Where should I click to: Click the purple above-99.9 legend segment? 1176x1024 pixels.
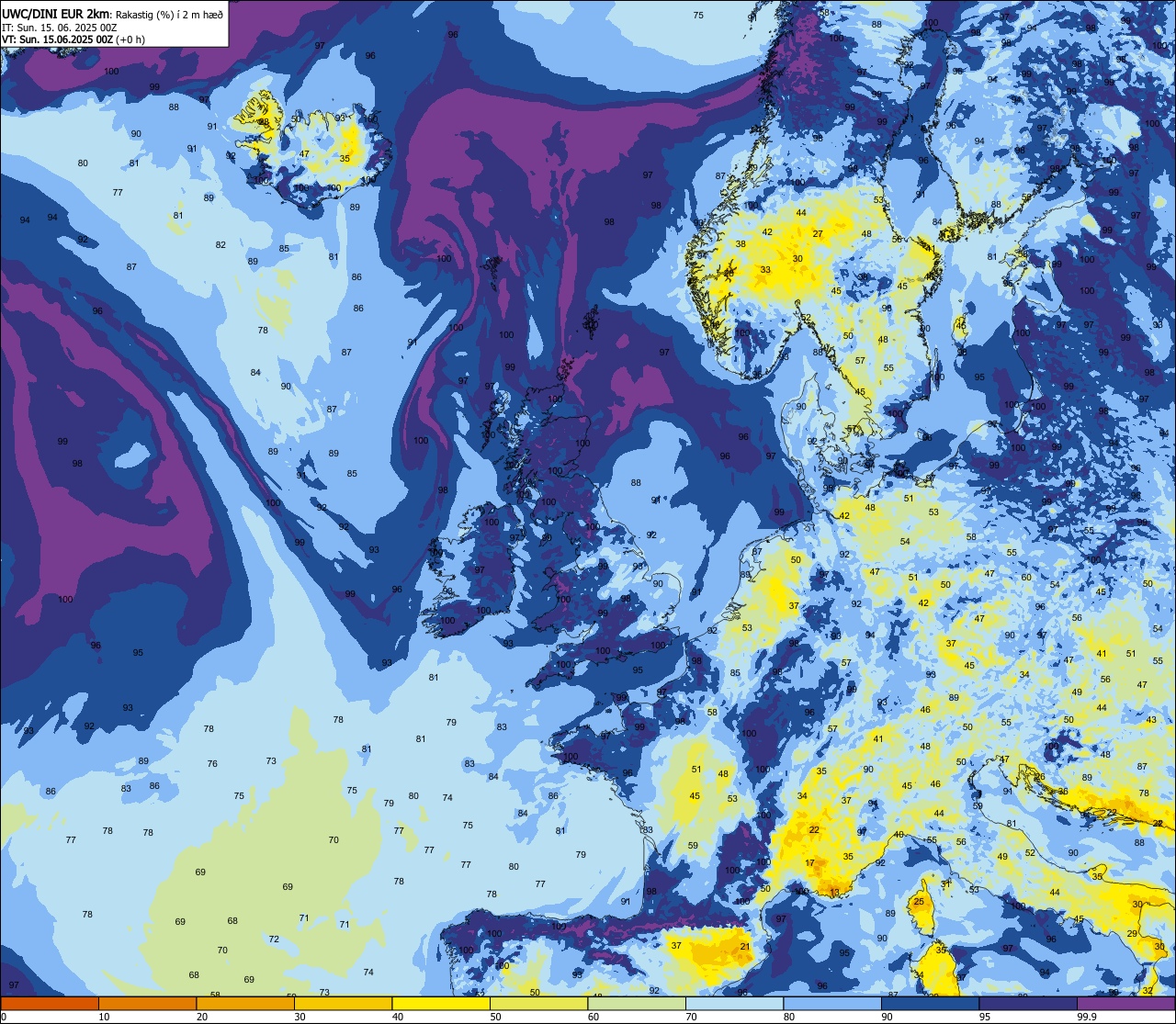click(1126, 1003)
